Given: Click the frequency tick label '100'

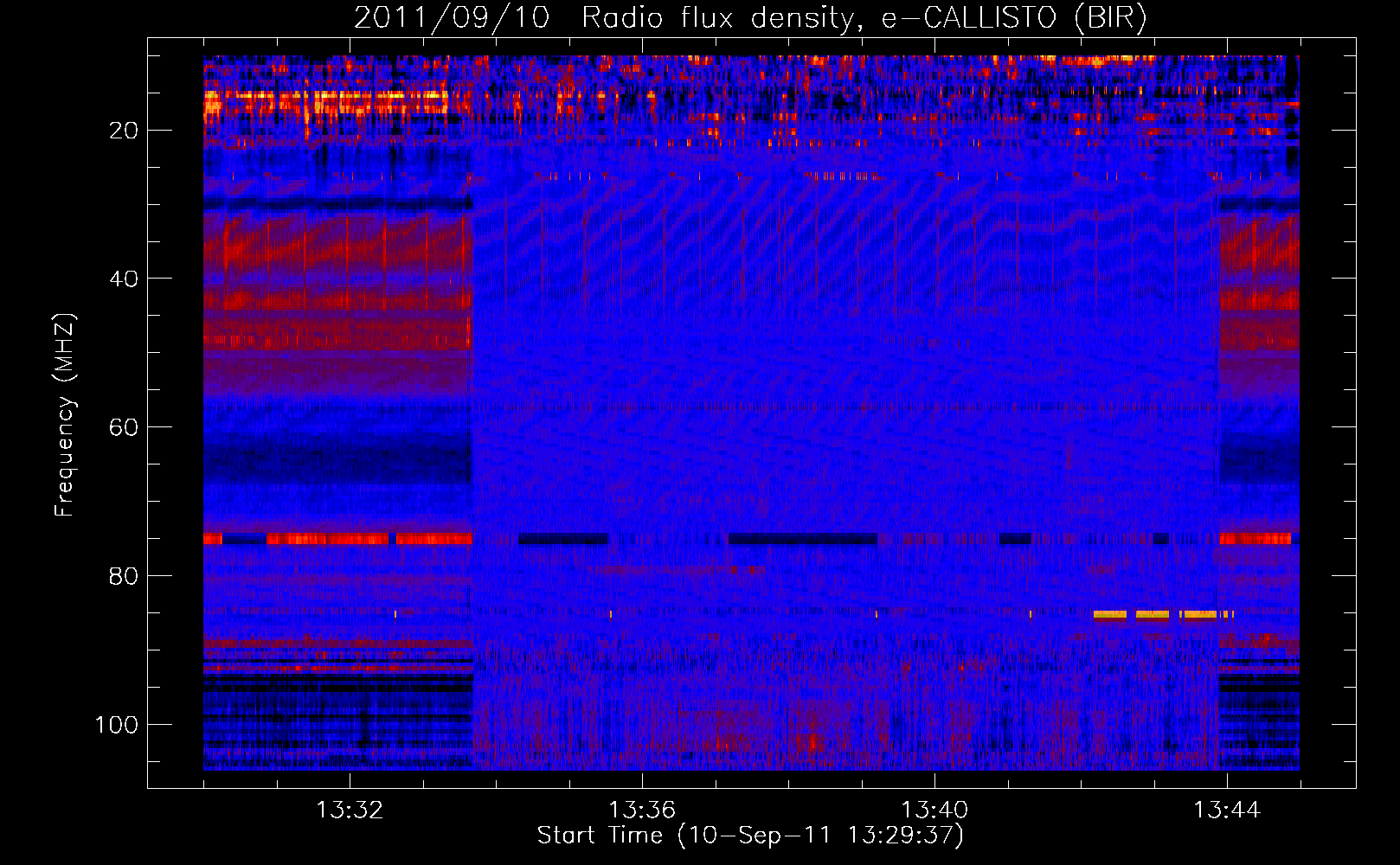Looking at the screenshot, I should (x=117, y=725).
